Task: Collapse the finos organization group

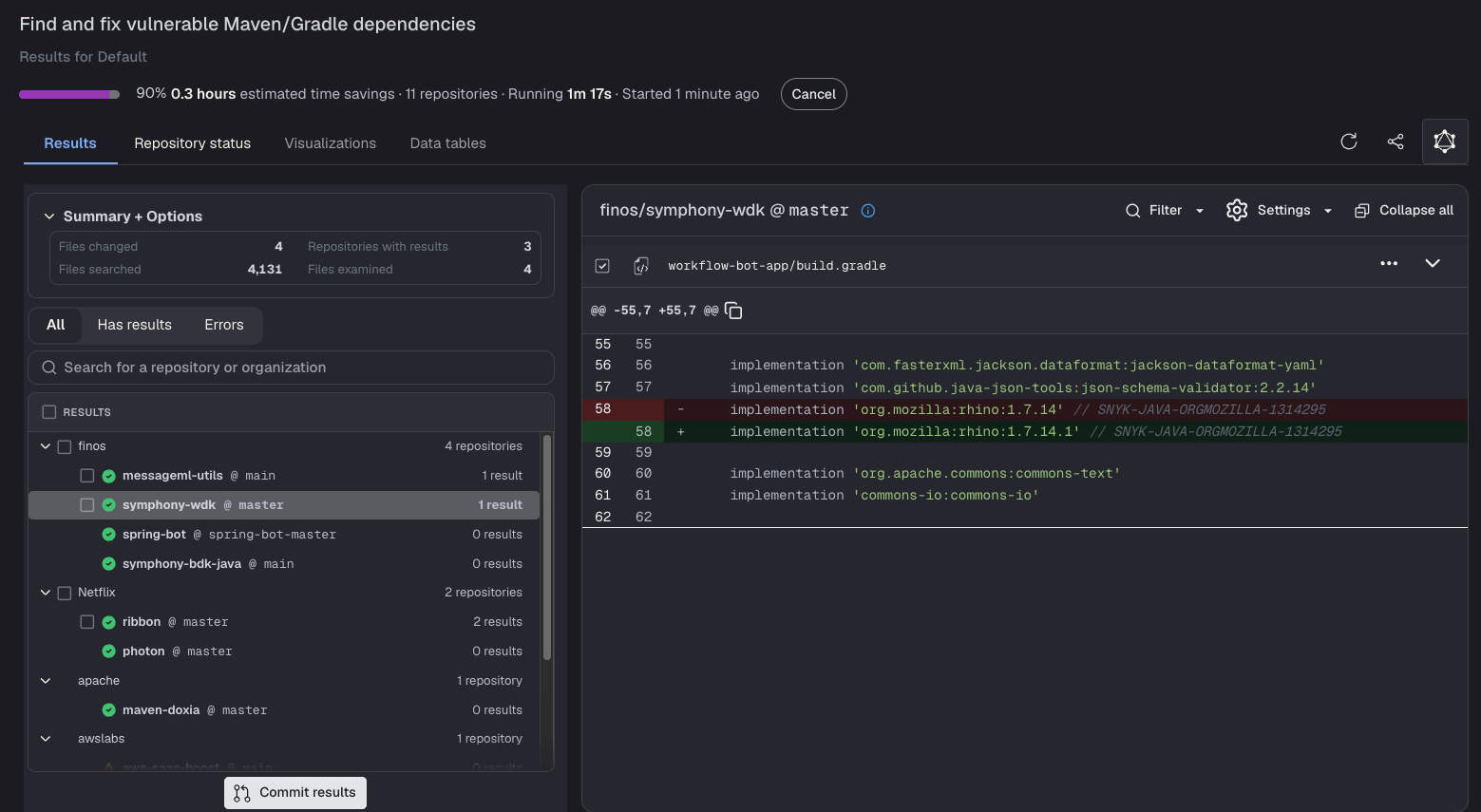Action: pyautogui.click(x=46, y=446)
